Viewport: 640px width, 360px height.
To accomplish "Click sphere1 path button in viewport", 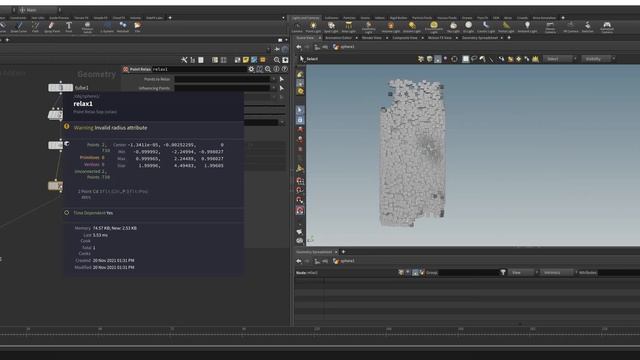I will tap(344, 47).
